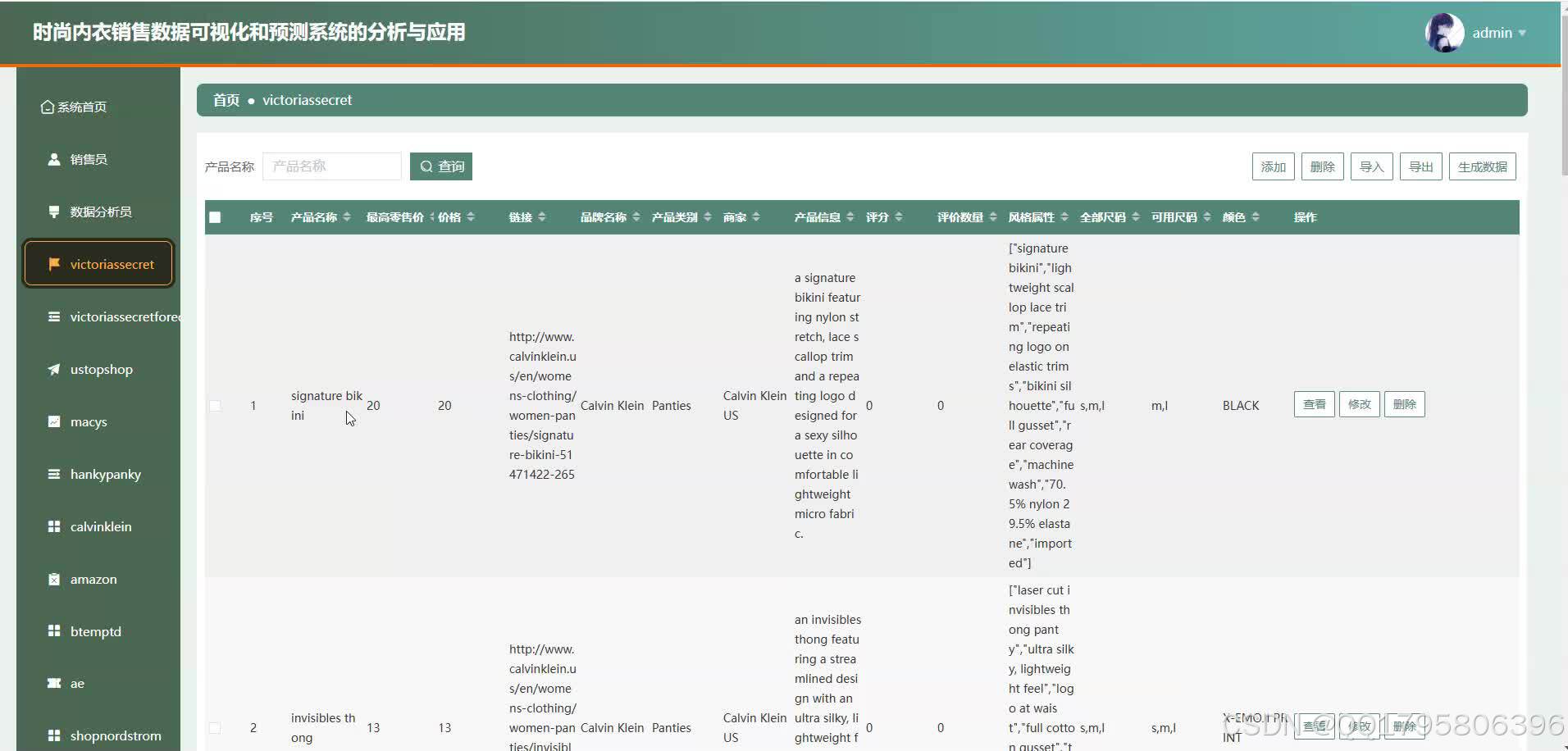Viewport: 1568px width, 751px height.
Task: Focus the 产品名称 search input
Action: point(331,166)
